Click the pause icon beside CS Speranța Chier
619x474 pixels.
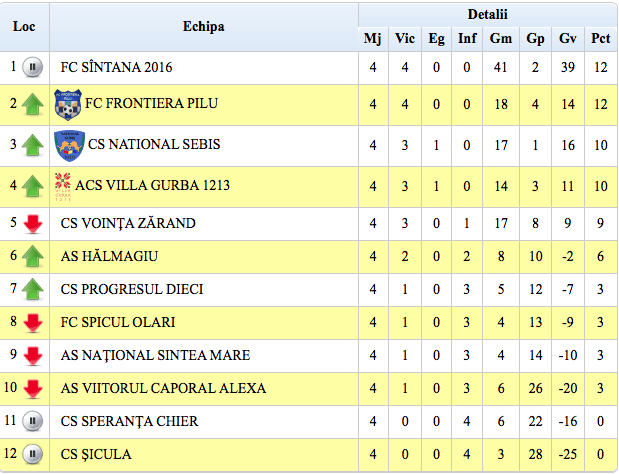(33, 422)
